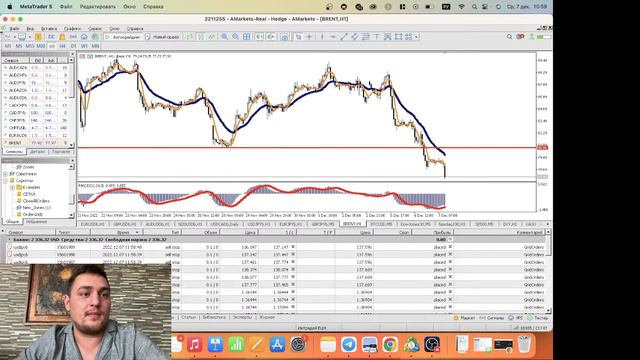Open the New Order dialog button
Image resolution: width=640 pixels, height=360 pixels.
pyautogui.click(x=162, y=37)
